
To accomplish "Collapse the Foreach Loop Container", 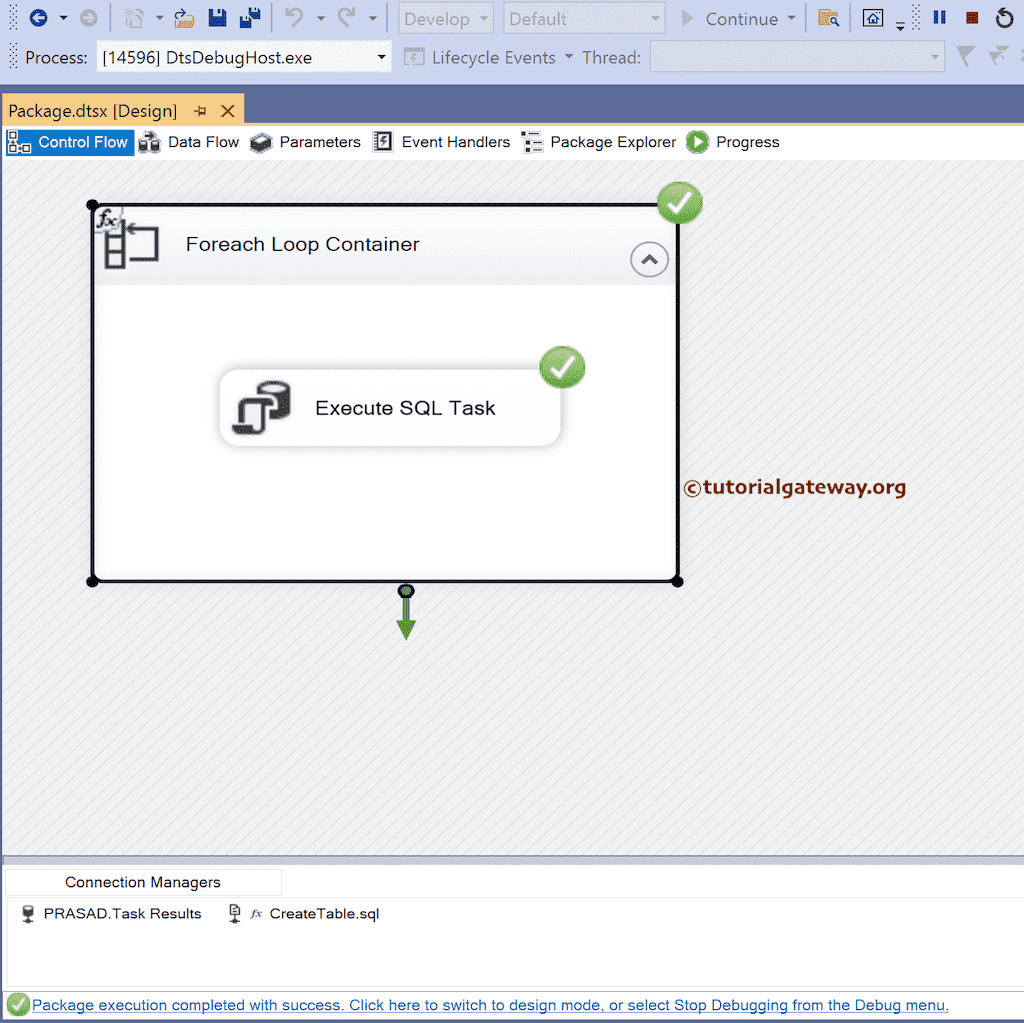I will 649,259.
